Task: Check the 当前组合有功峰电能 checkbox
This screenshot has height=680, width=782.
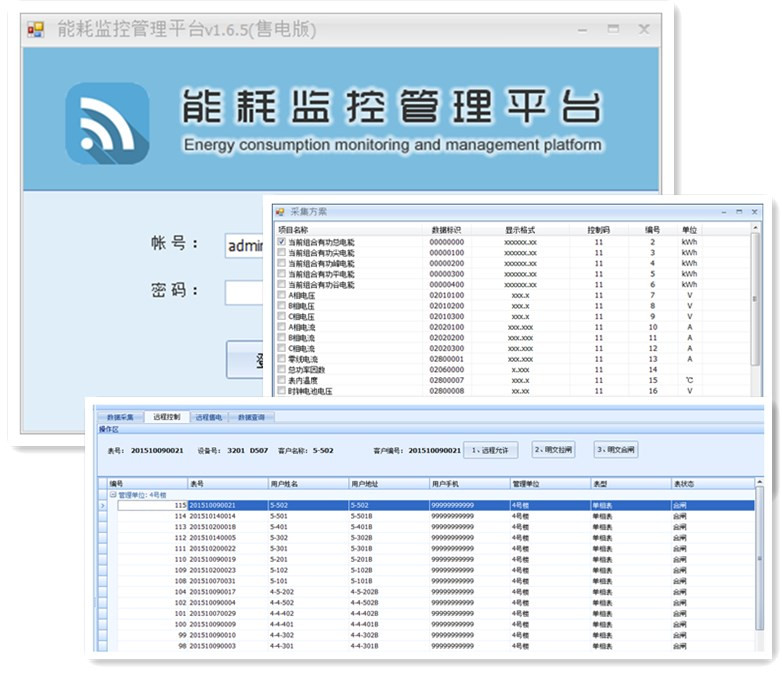Action: 282,263
